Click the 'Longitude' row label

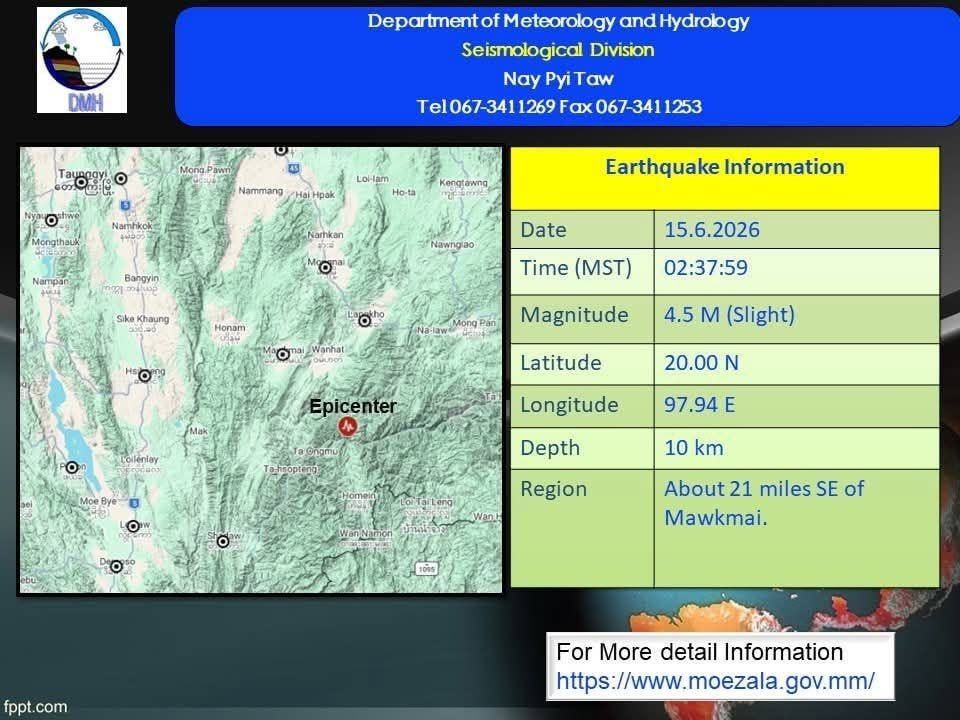569,405
